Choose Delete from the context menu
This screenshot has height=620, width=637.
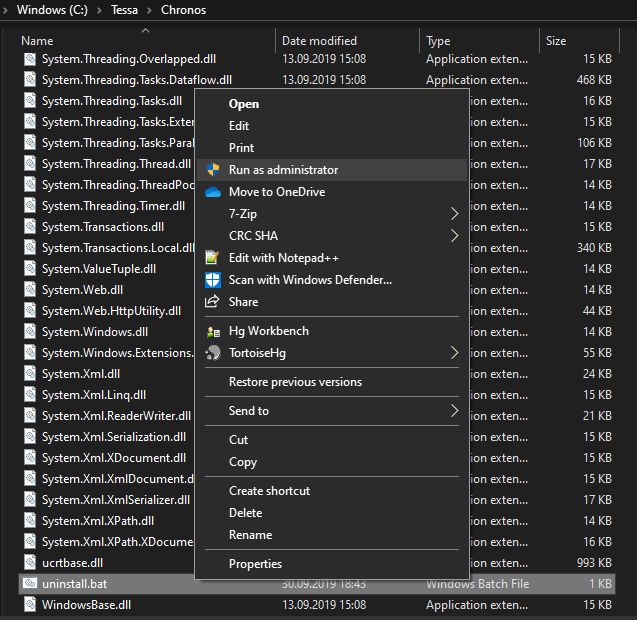pos(245,513)
